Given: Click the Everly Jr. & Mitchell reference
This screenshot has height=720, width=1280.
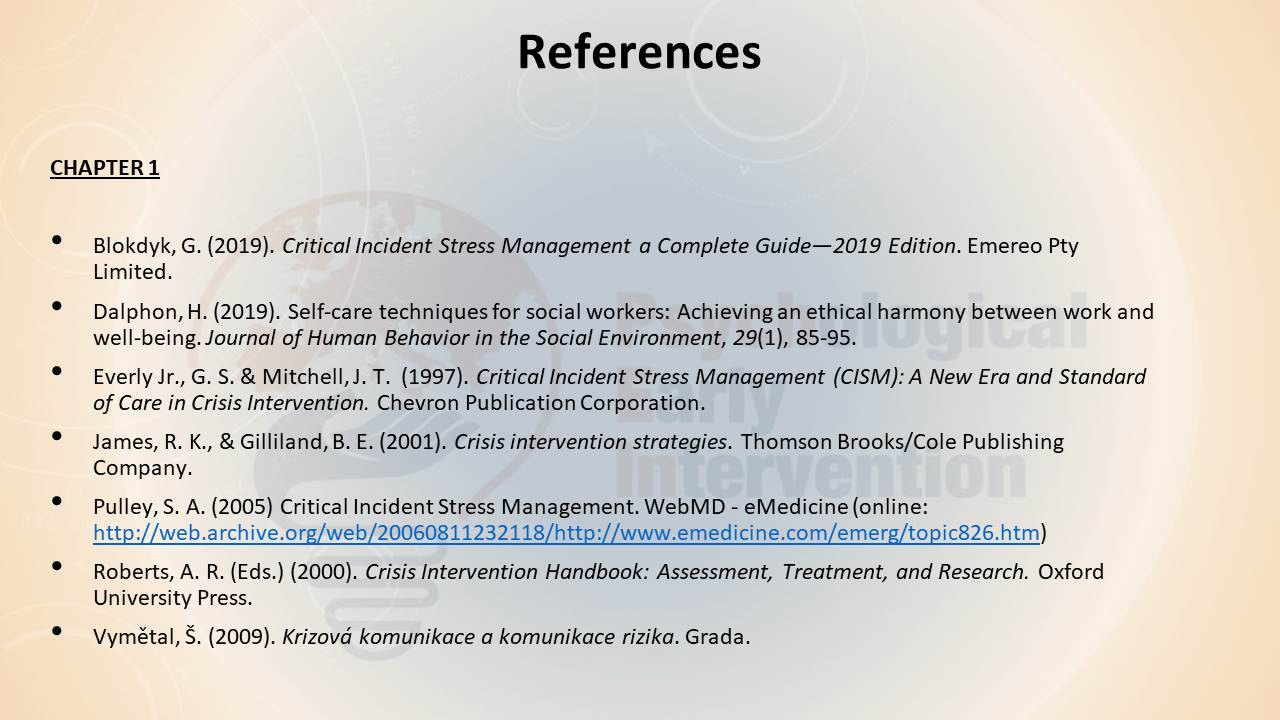Looking at the screenshot, I should coord(619,390).
